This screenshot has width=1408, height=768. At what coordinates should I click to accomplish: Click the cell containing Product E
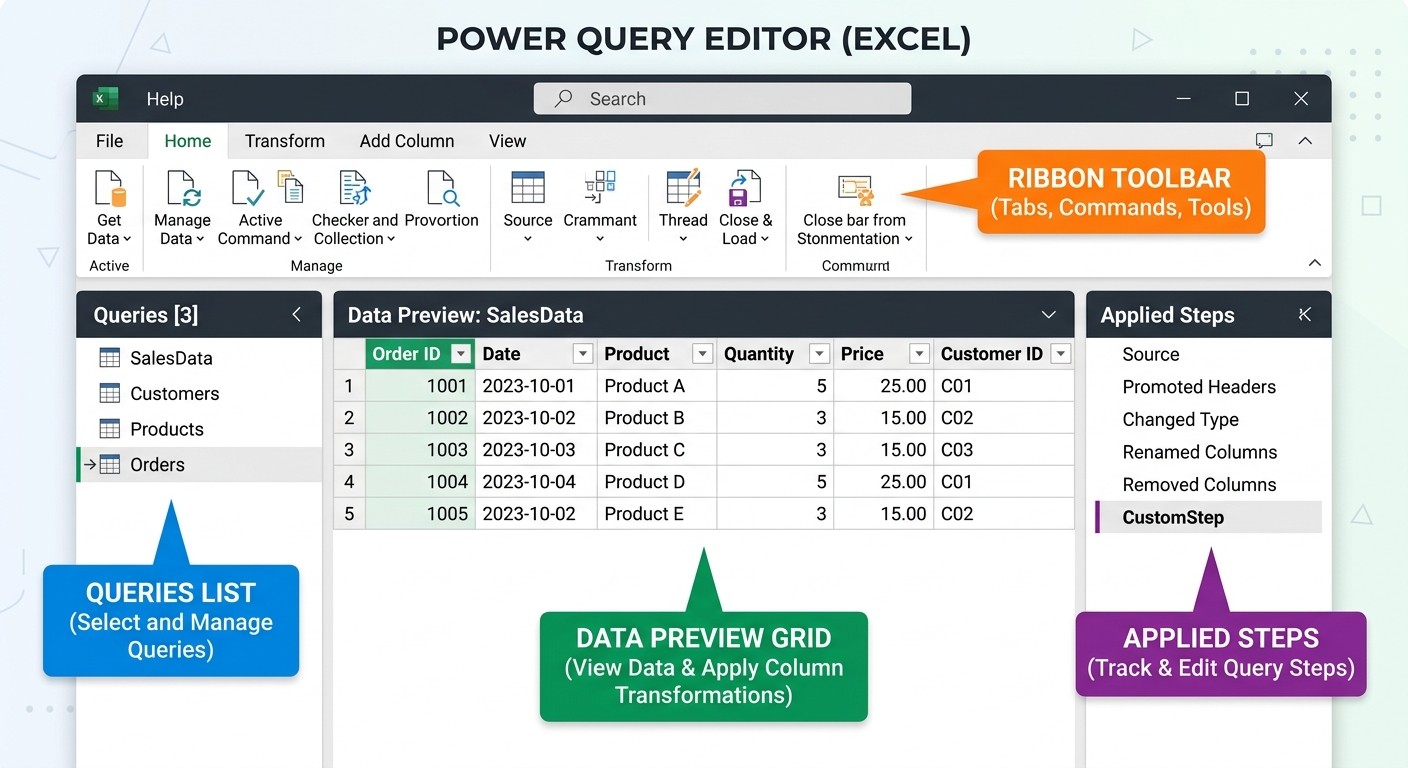click(x=657, y=514)
